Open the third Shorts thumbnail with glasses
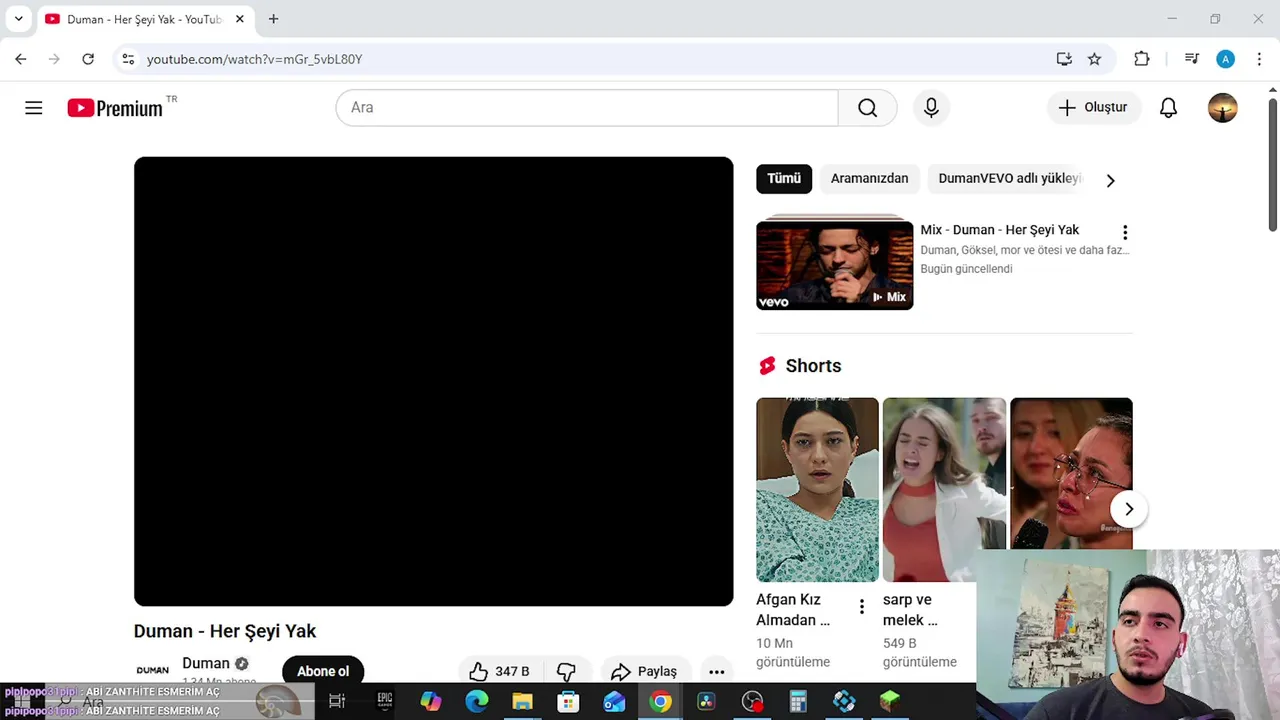This screenshot has height=720, width=1280. [1071, 474]
